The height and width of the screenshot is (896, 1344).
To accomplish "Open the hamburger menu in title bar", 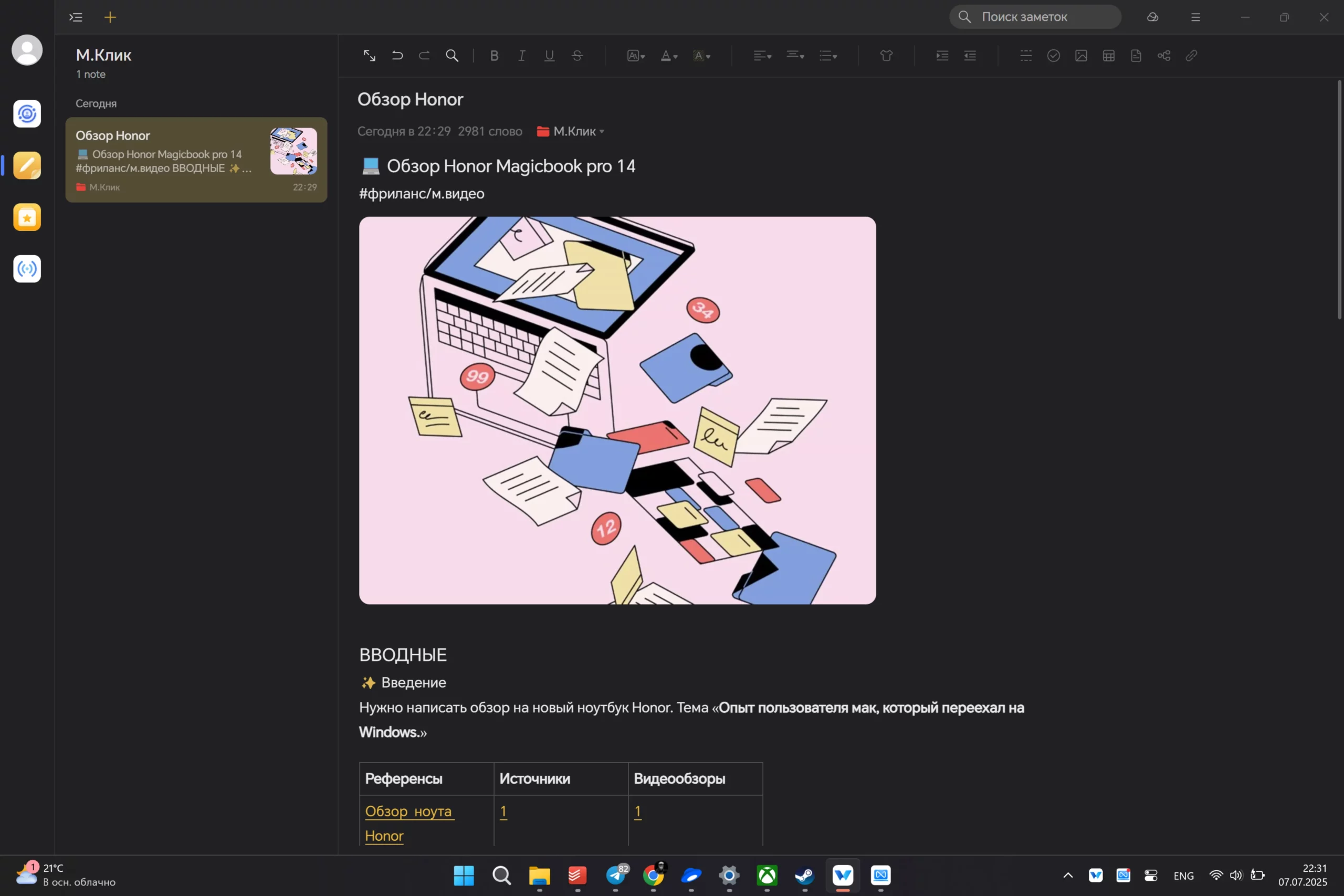I will tap(1195, 17).
